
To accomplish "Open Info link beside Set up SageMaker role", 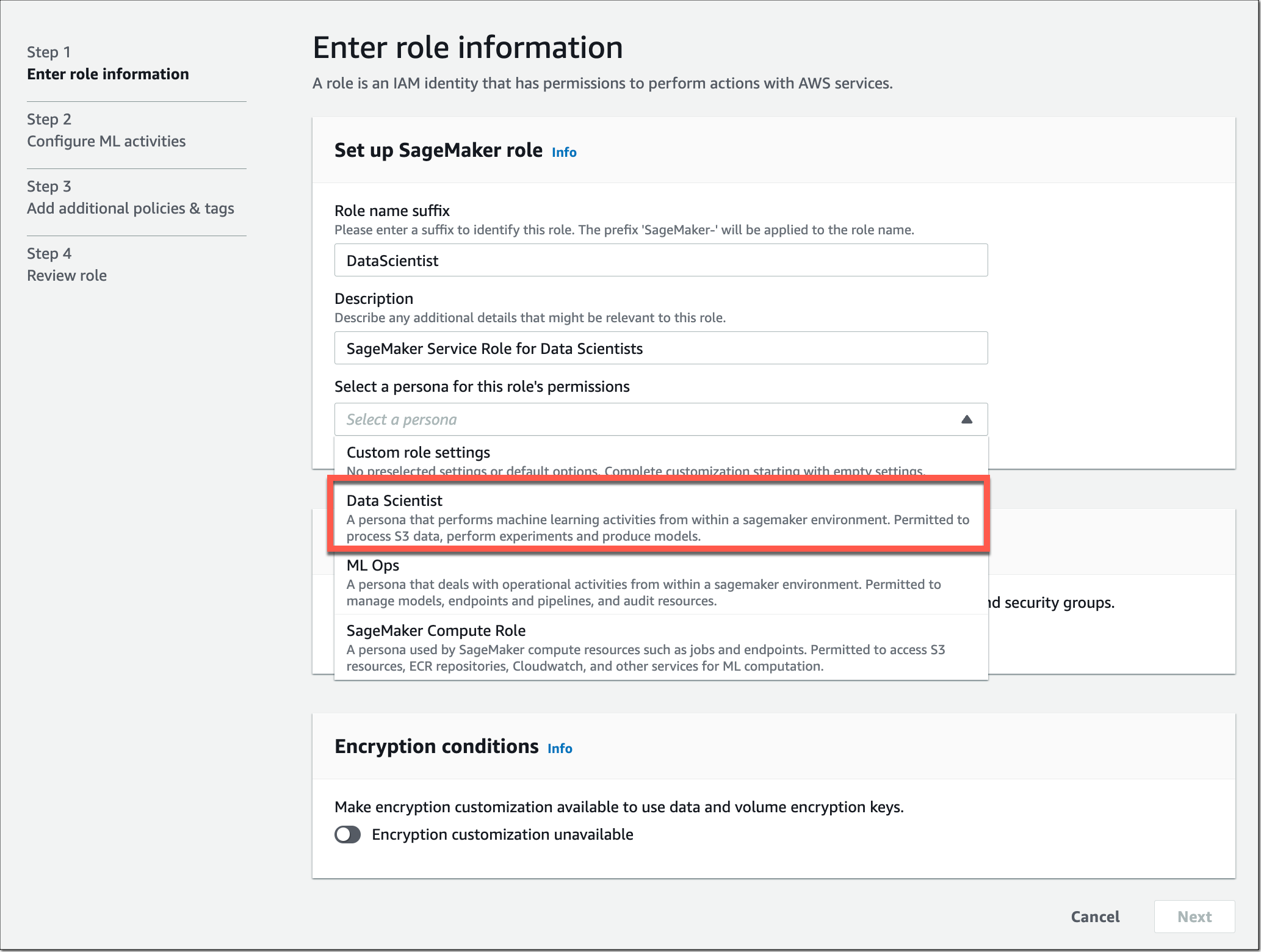I will pyautogui.click(x=564, y=152).
